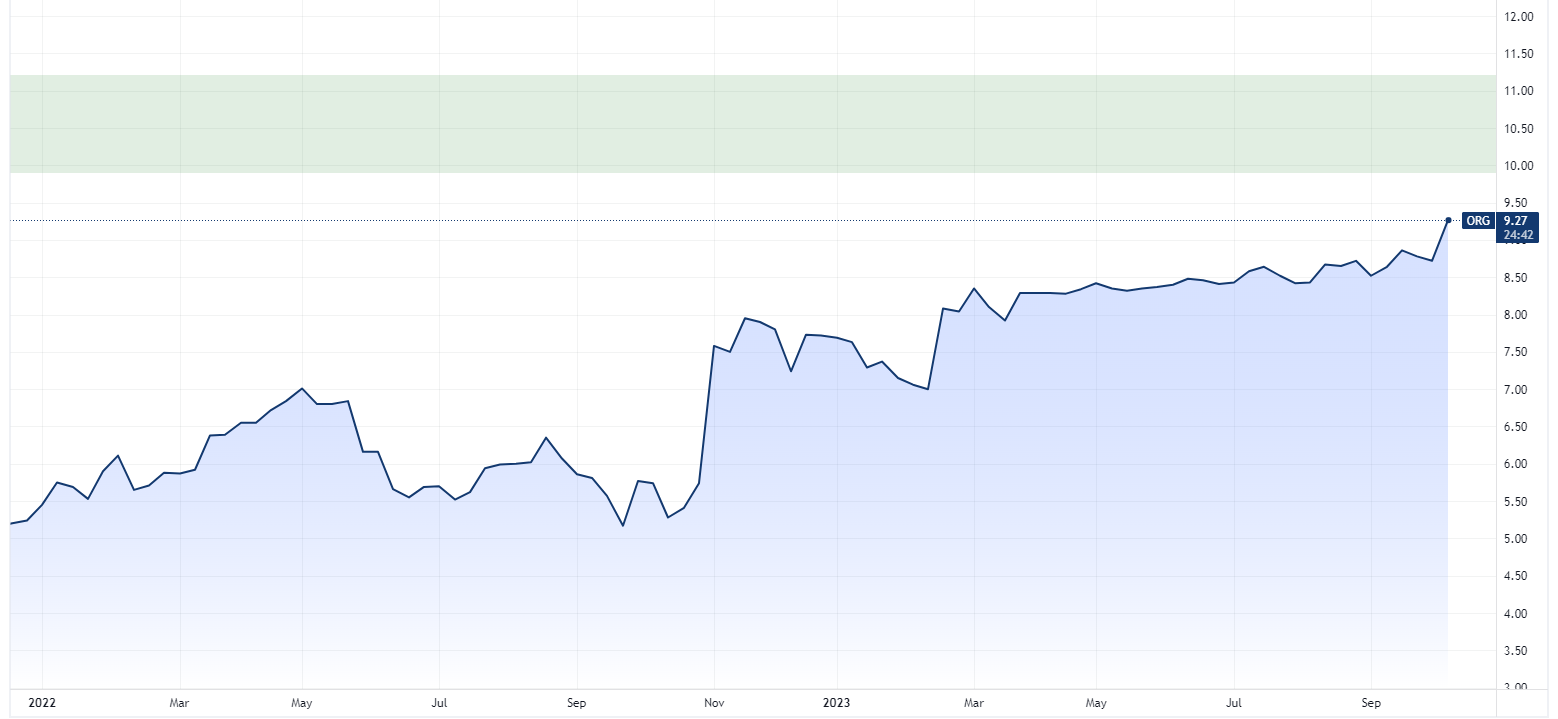Click the 8.00 price scale label
The width and height of the screenshot is (1558, 719).
[x=1517, y=315]
